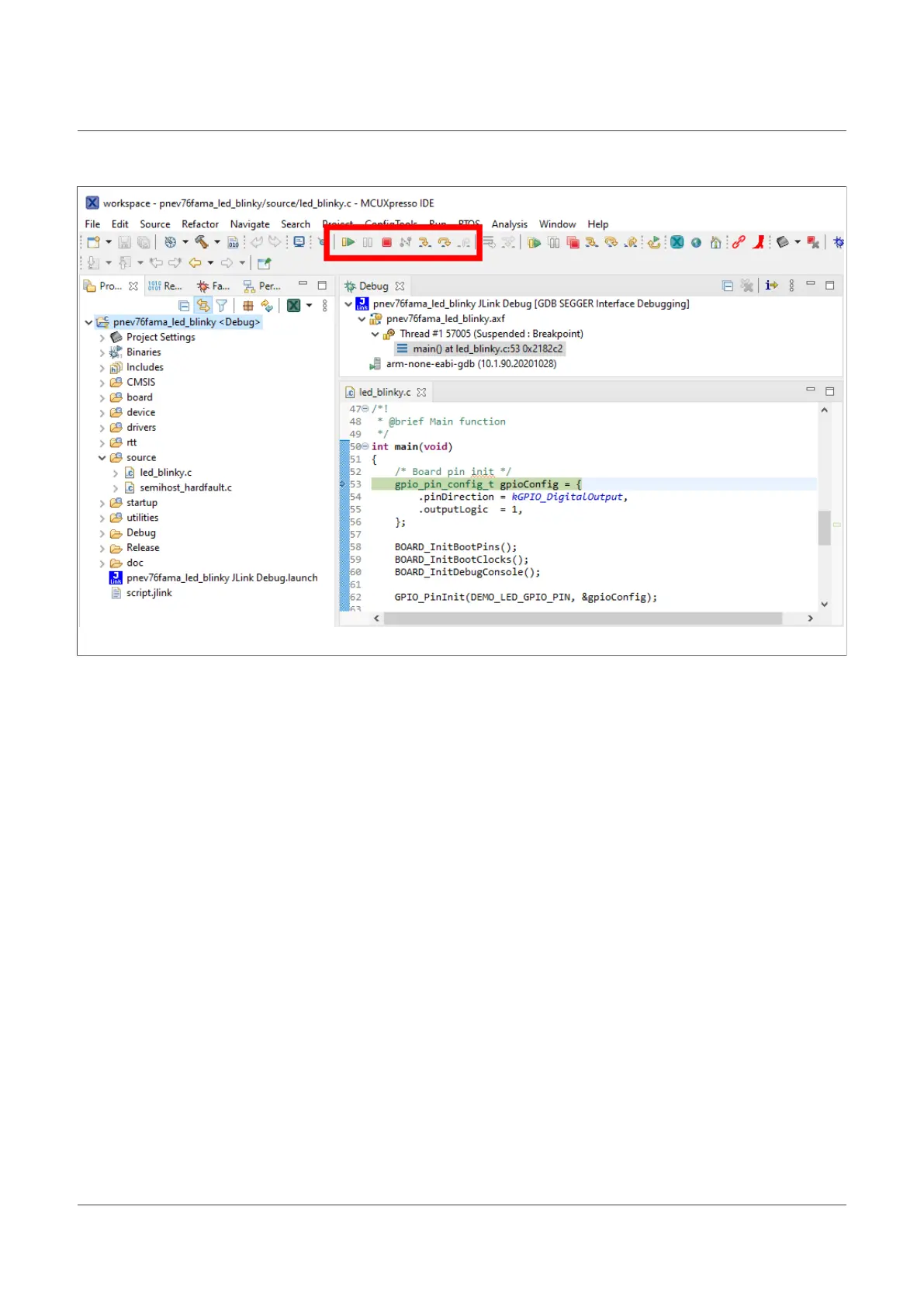
Task: Click the Step Into icon
Action: 424,242
